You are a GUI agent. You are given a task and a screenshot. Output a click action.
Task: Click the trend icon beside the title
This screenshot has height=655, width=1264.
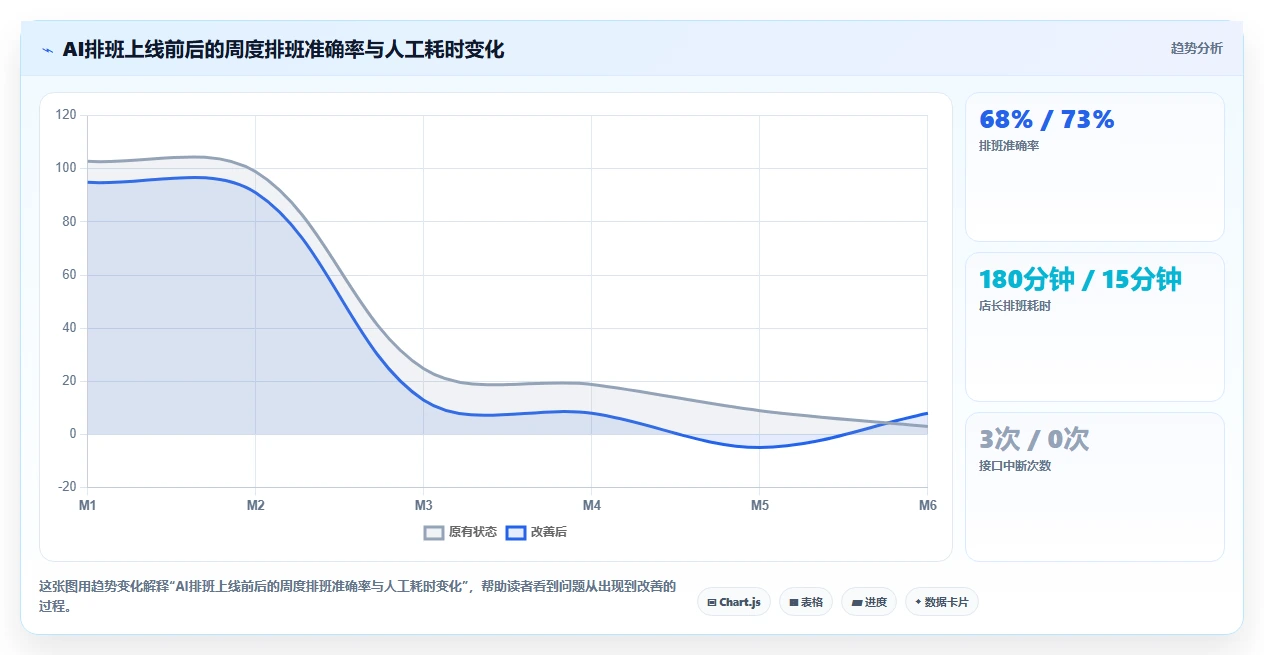click(47, 49)
